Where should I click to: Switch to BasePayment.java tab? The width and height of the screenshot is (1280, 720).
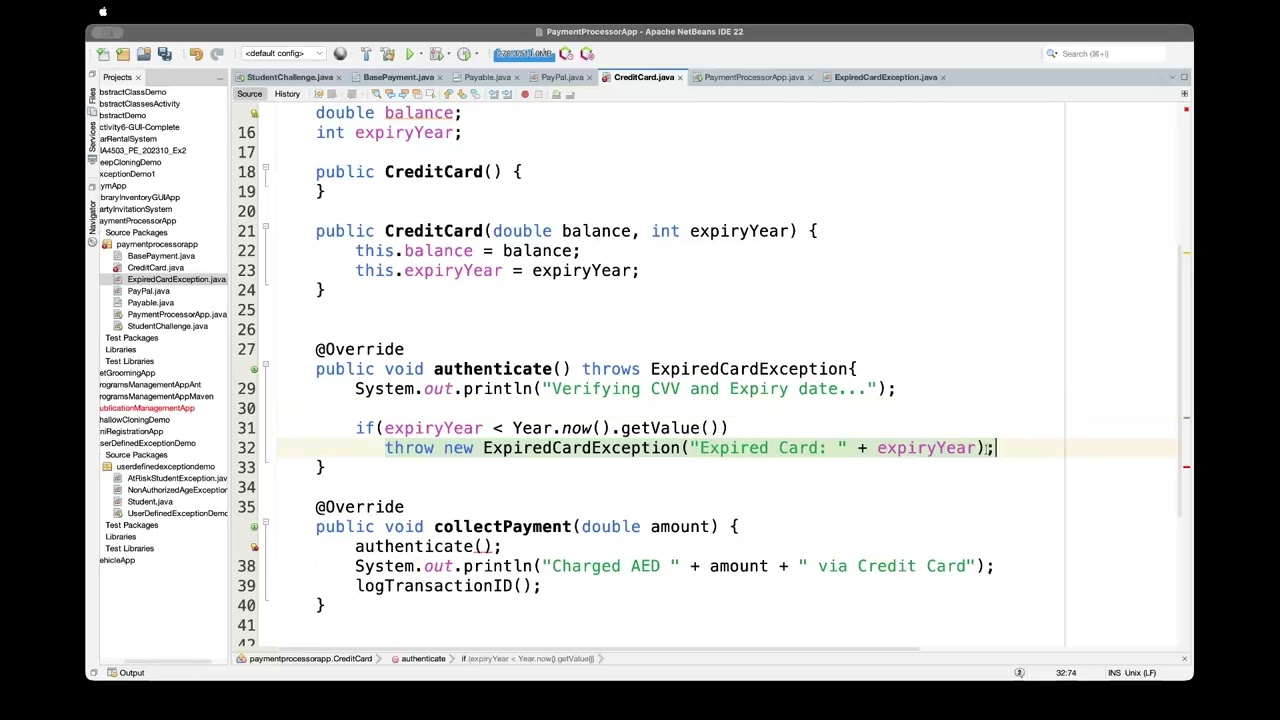coord(398,77)
